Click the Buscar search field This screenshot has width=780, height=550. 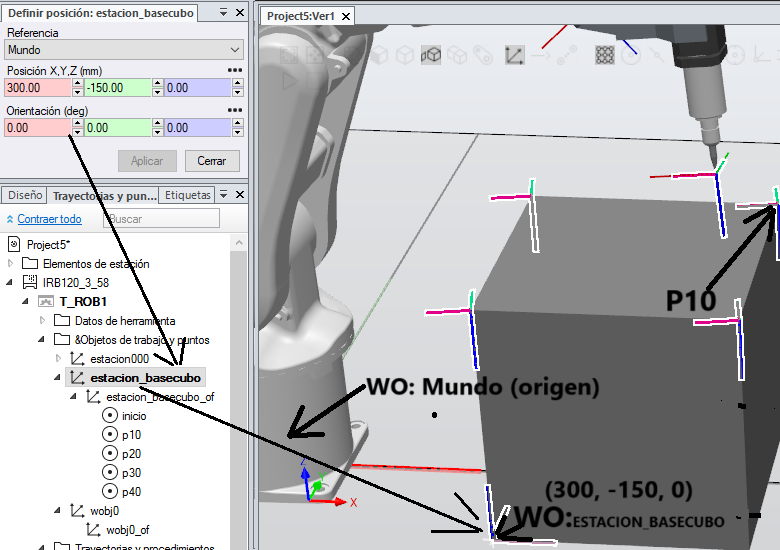[160, 219]
